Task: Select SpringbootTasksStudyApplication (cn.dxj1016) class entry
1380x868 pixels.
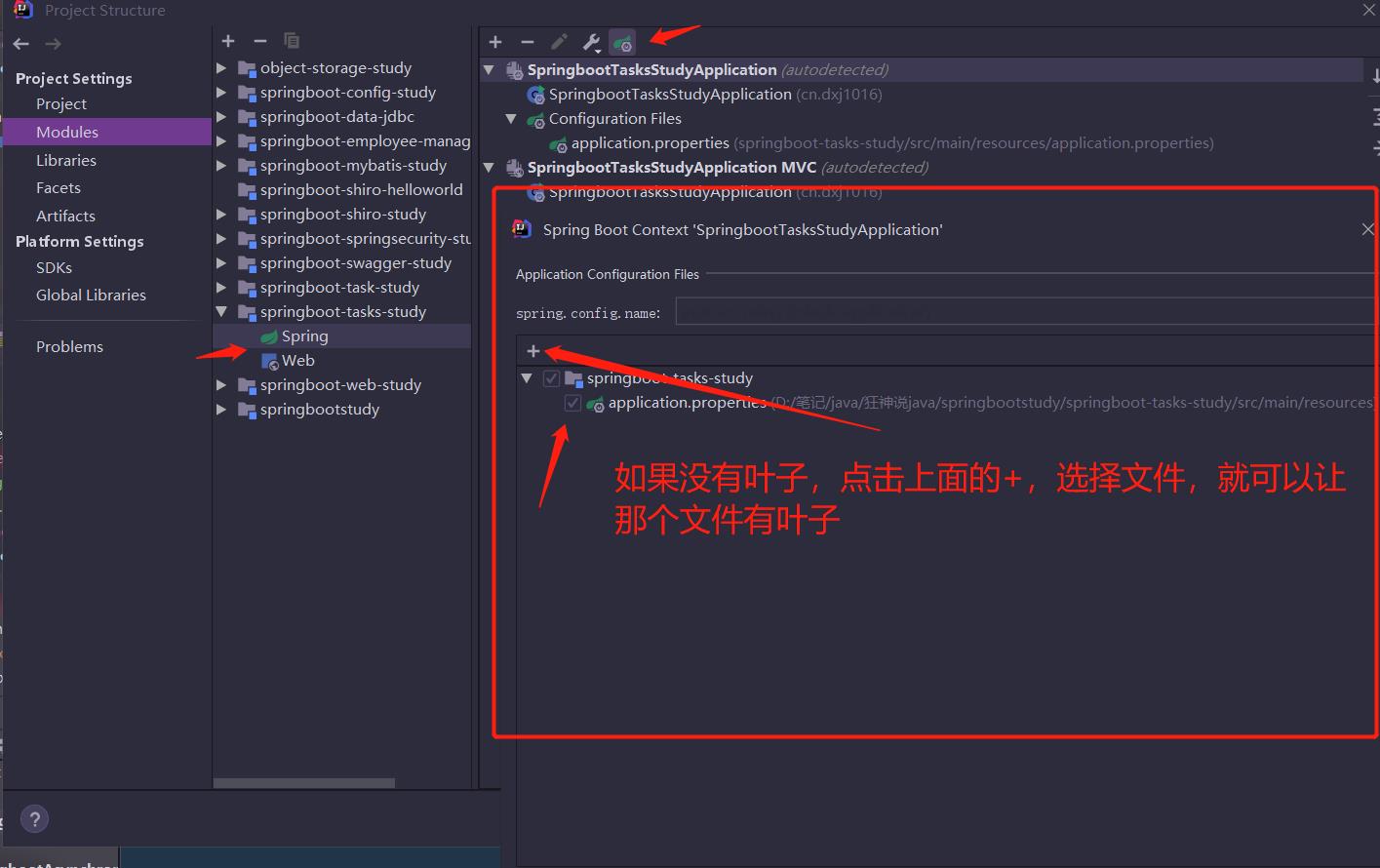Action: 715,95
